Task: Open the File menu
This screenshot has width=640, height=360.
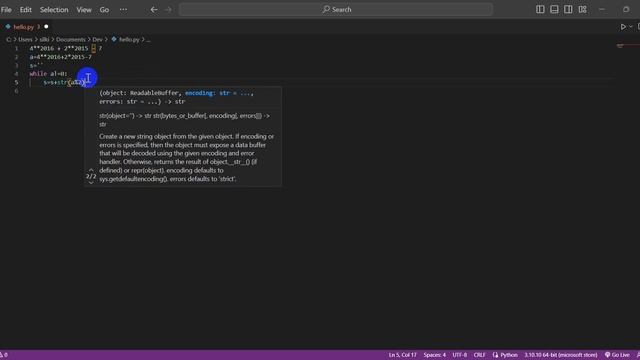Action: click(x=6, y=9)
